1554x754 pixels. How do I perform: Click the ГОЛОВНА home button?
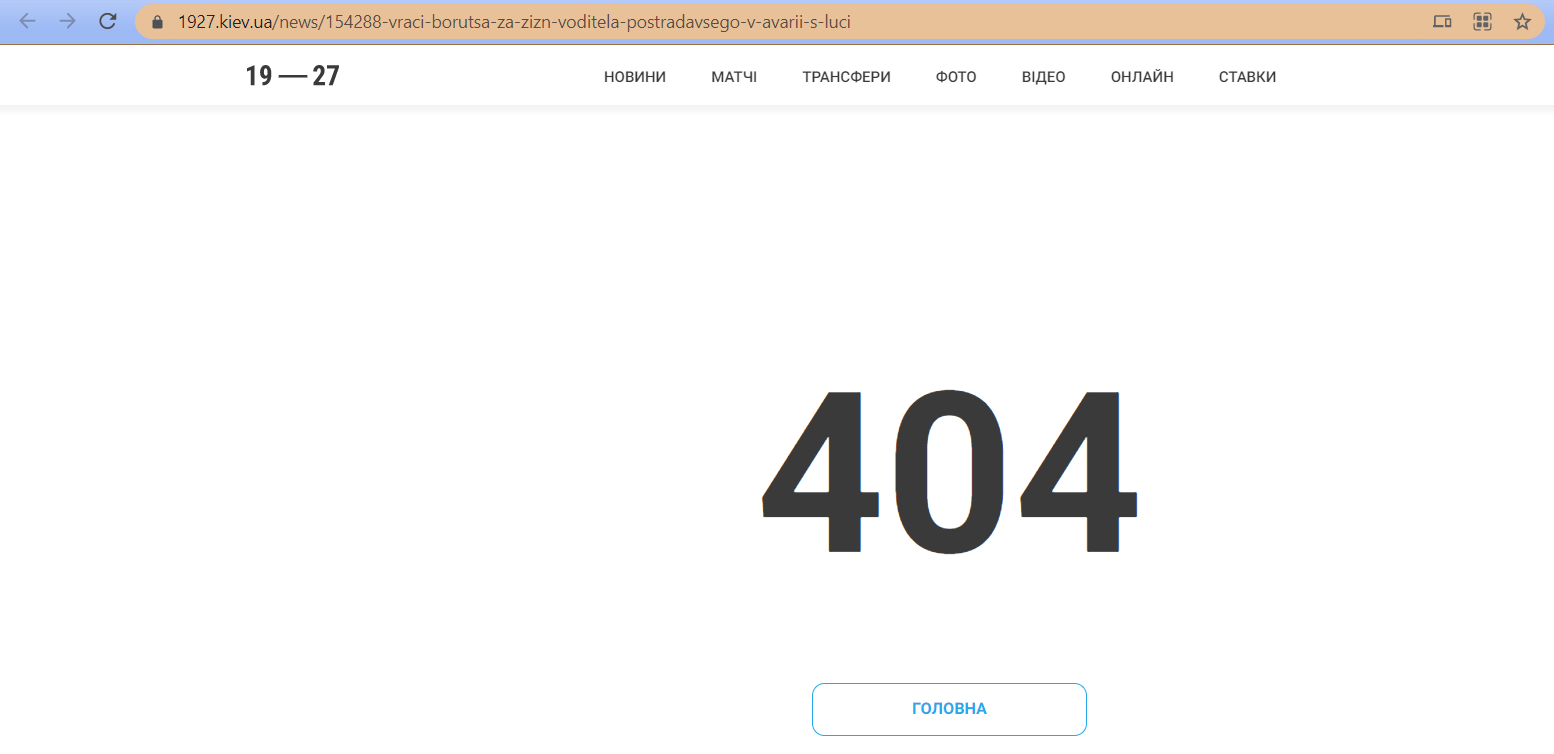[x=949, y=709]
